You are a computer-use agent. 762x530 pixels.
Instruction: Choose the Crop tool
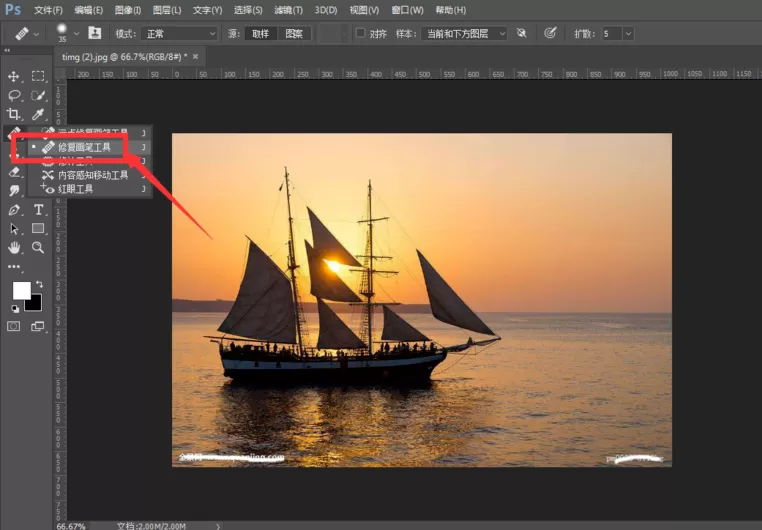[x=14, y=114]
